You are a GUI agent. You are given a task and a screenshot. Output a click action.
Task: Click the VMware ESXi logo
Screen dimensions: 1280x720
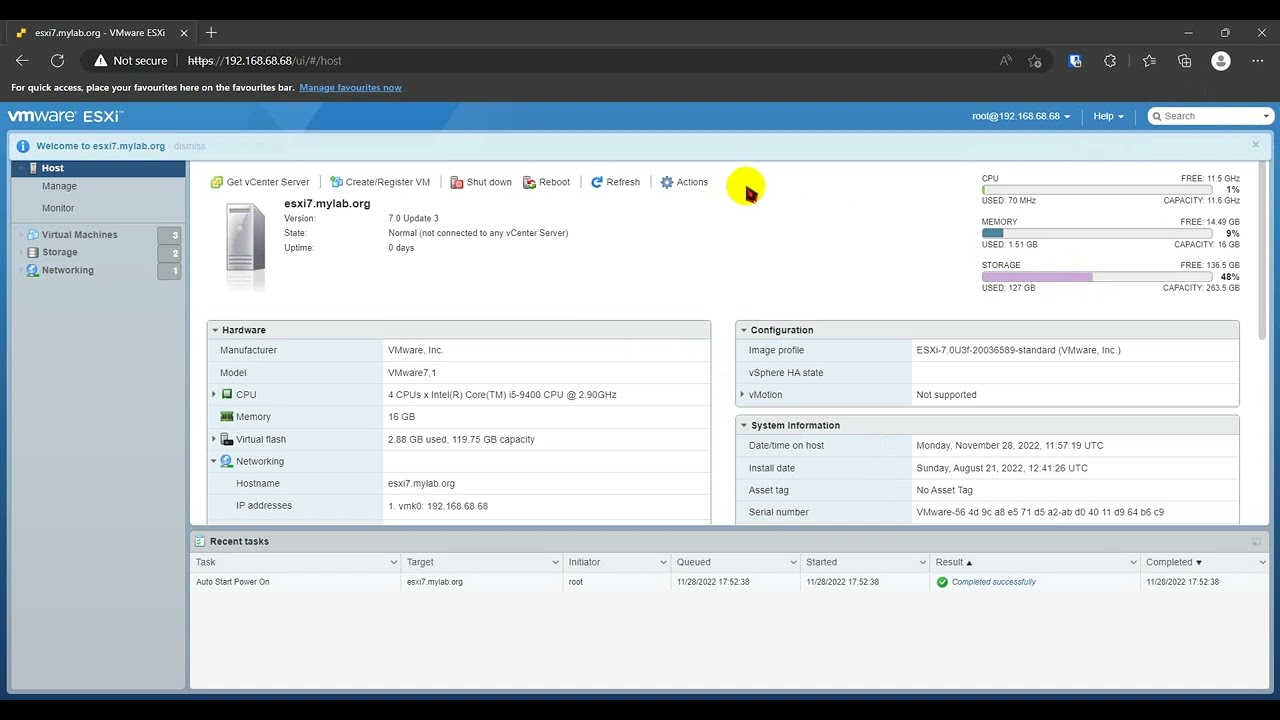[x=66, y=116]
